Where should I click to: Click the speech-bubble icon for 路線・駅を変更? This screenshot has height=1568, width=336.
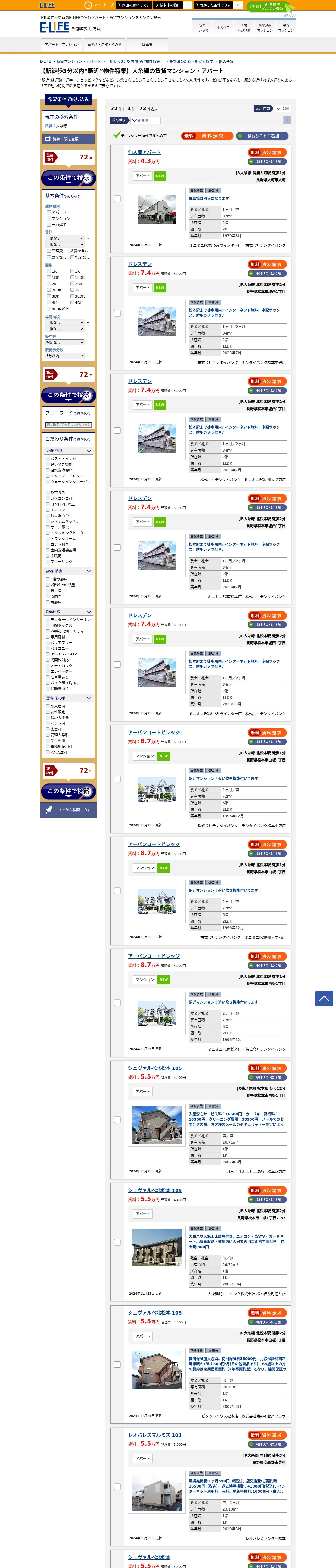click(x=48, y=139)
